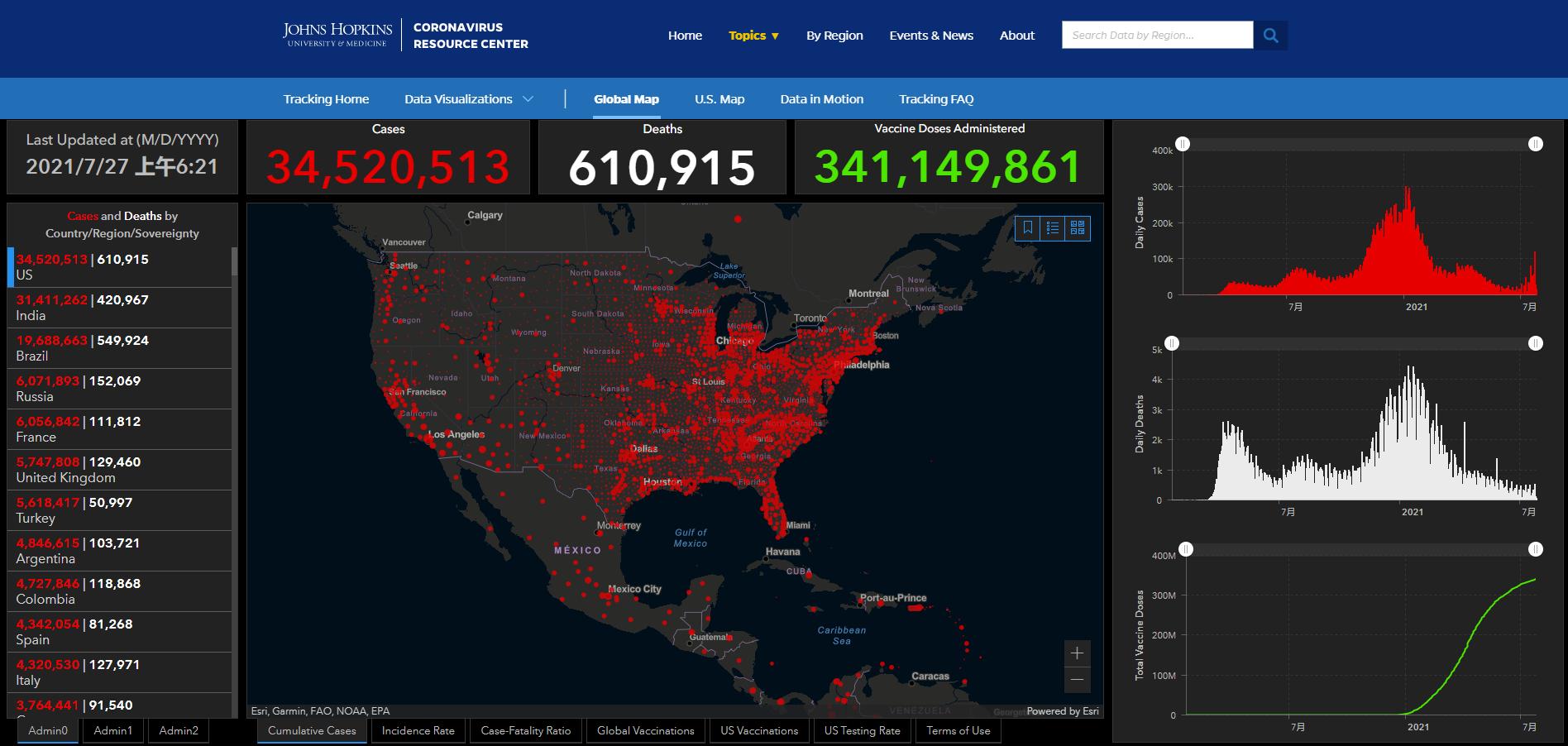Select Cumulative Cases tab
The image size is (1568, 746).
312,731
